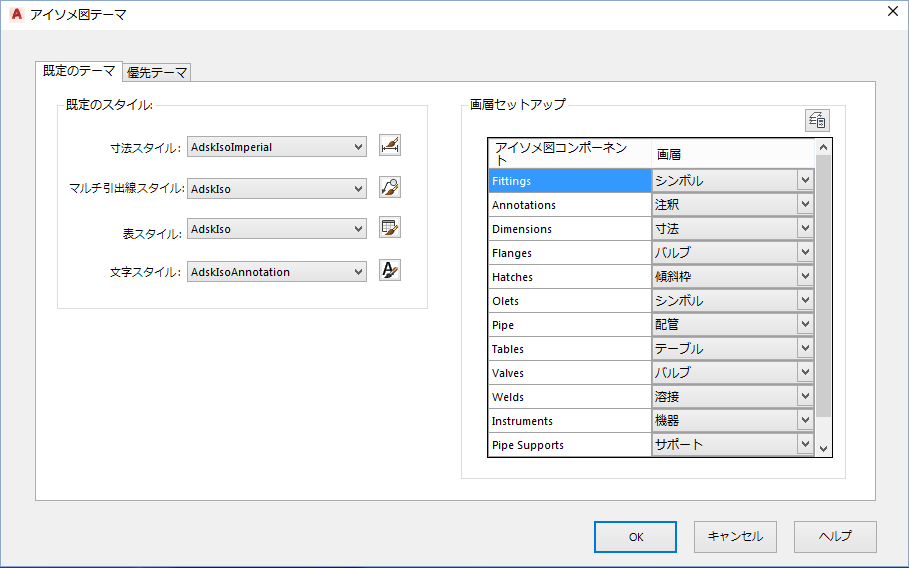Select the Annotations component row
The width and height of the screenshot is (909, 568).
point(569,205)
